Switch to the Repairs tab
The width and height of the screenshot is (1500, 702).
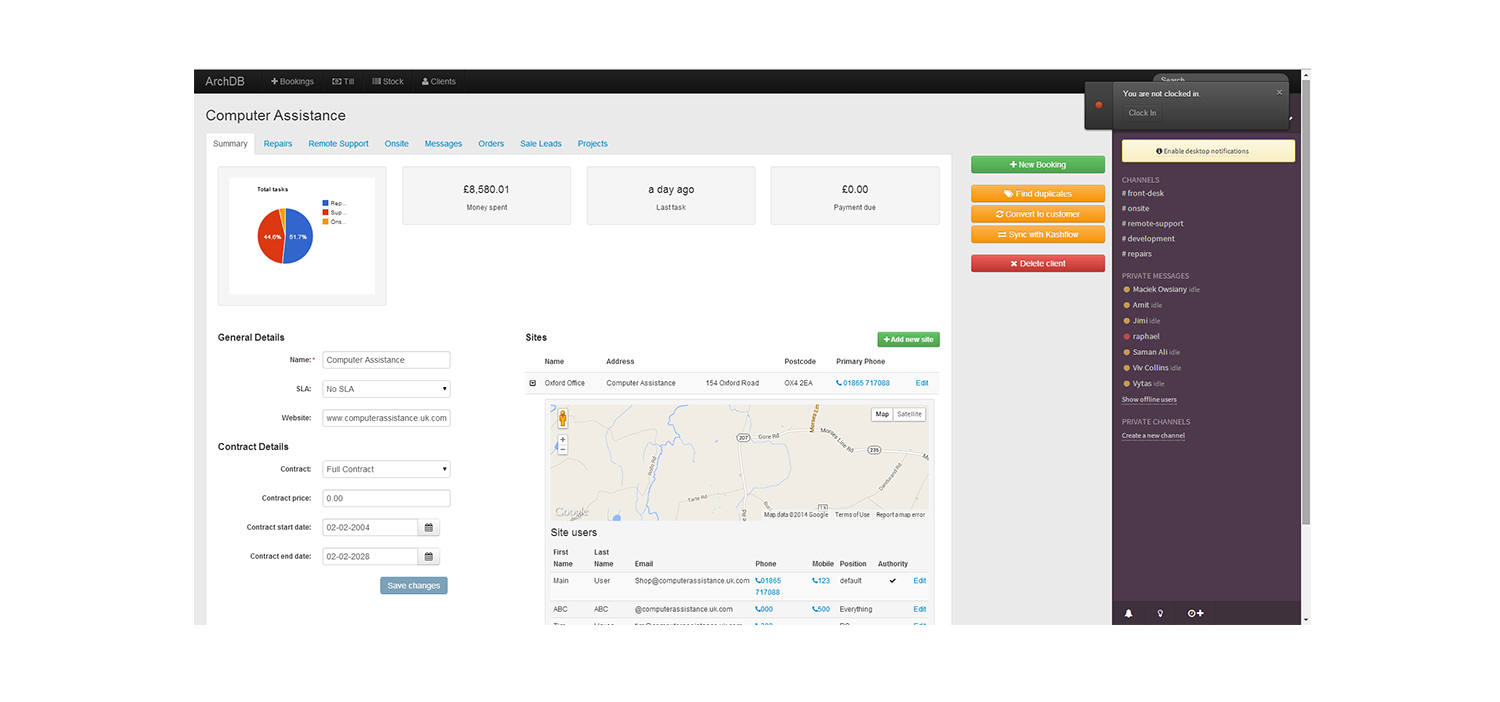pos(278,143)
